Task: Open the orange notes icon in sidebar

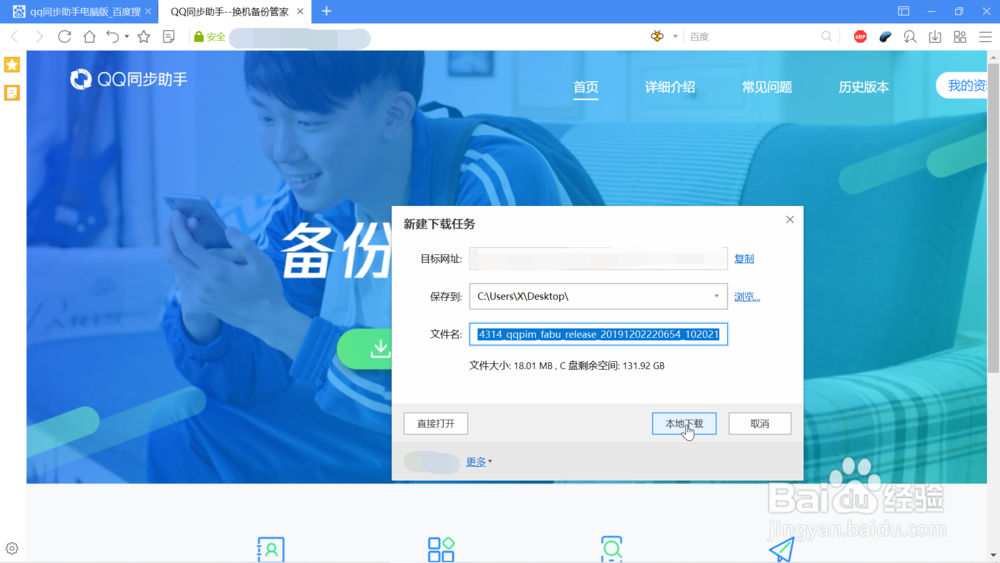Action: point(12,93)
